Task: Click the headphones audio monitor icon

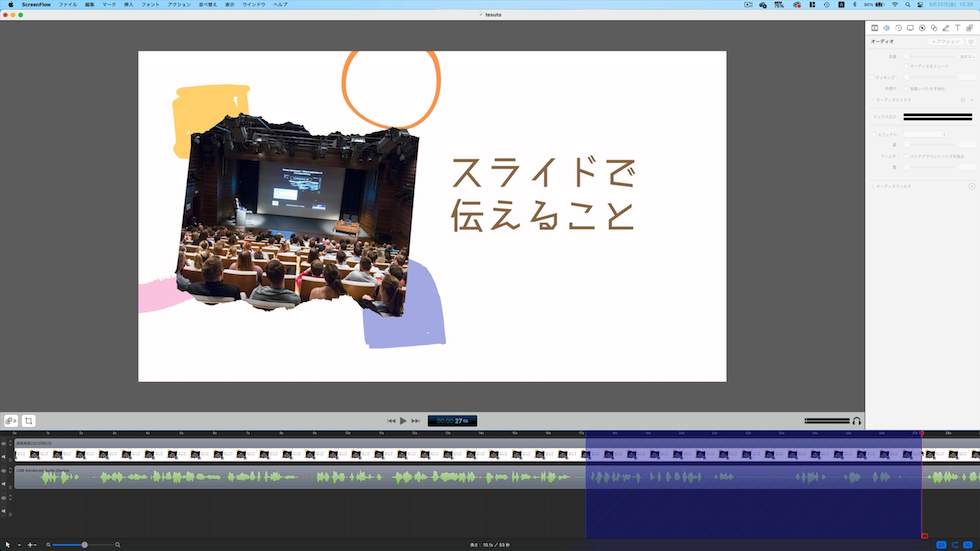Action: coord(857,421)
